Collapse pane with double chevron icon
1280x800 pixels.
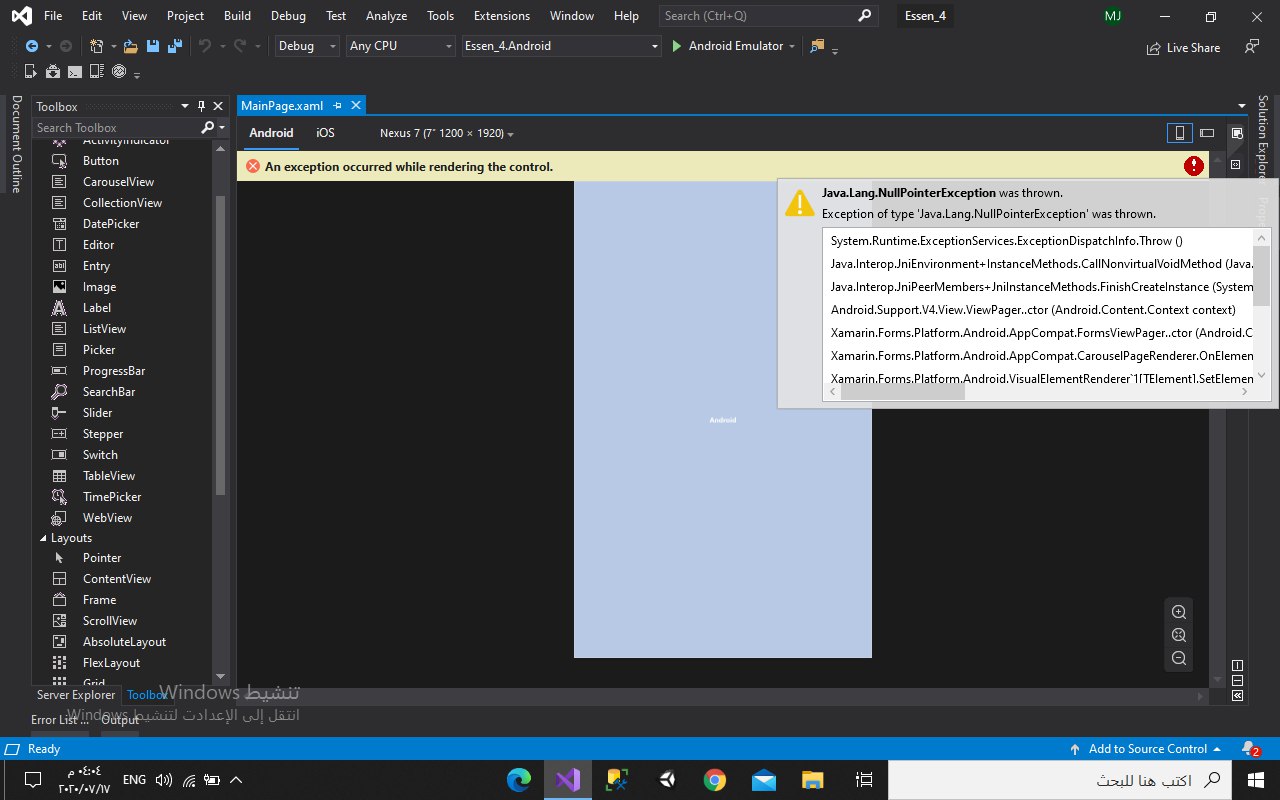(x=1238, y=695)
